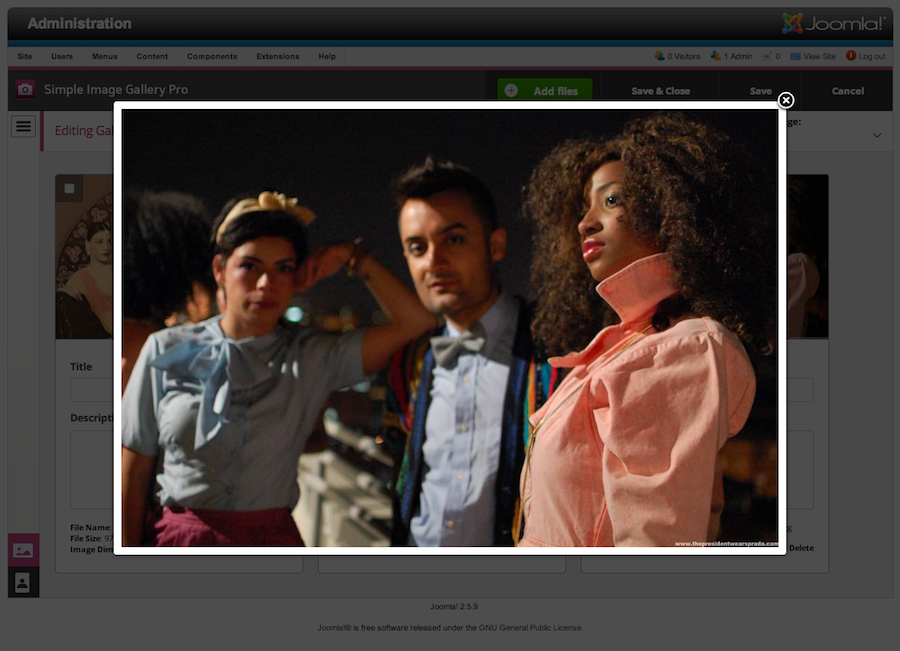Close the image lightbox preview
900x651 pixels.
tap(786, 100)
